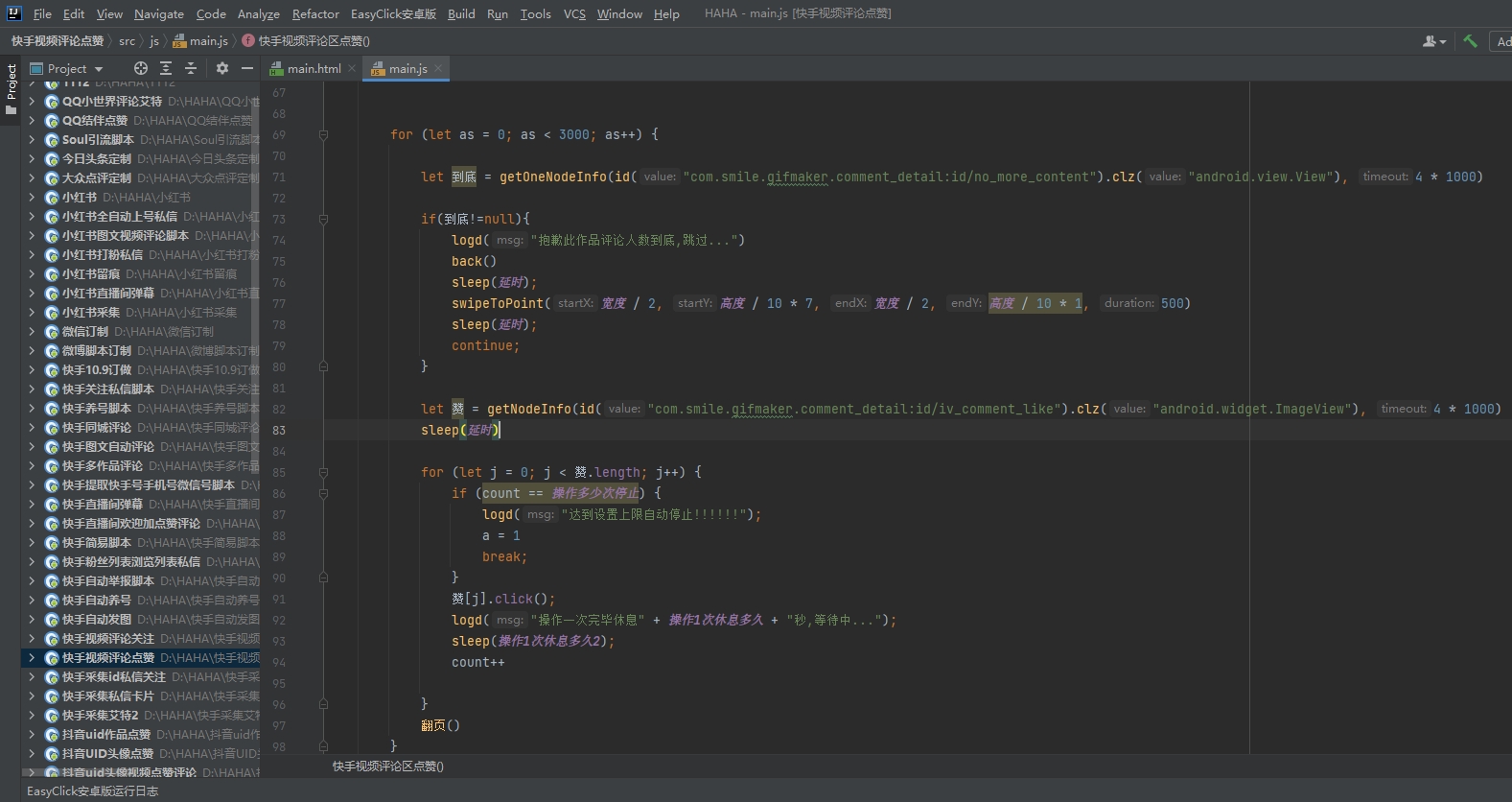Open the EasyClick安卓版 menu

pos(393,13)
